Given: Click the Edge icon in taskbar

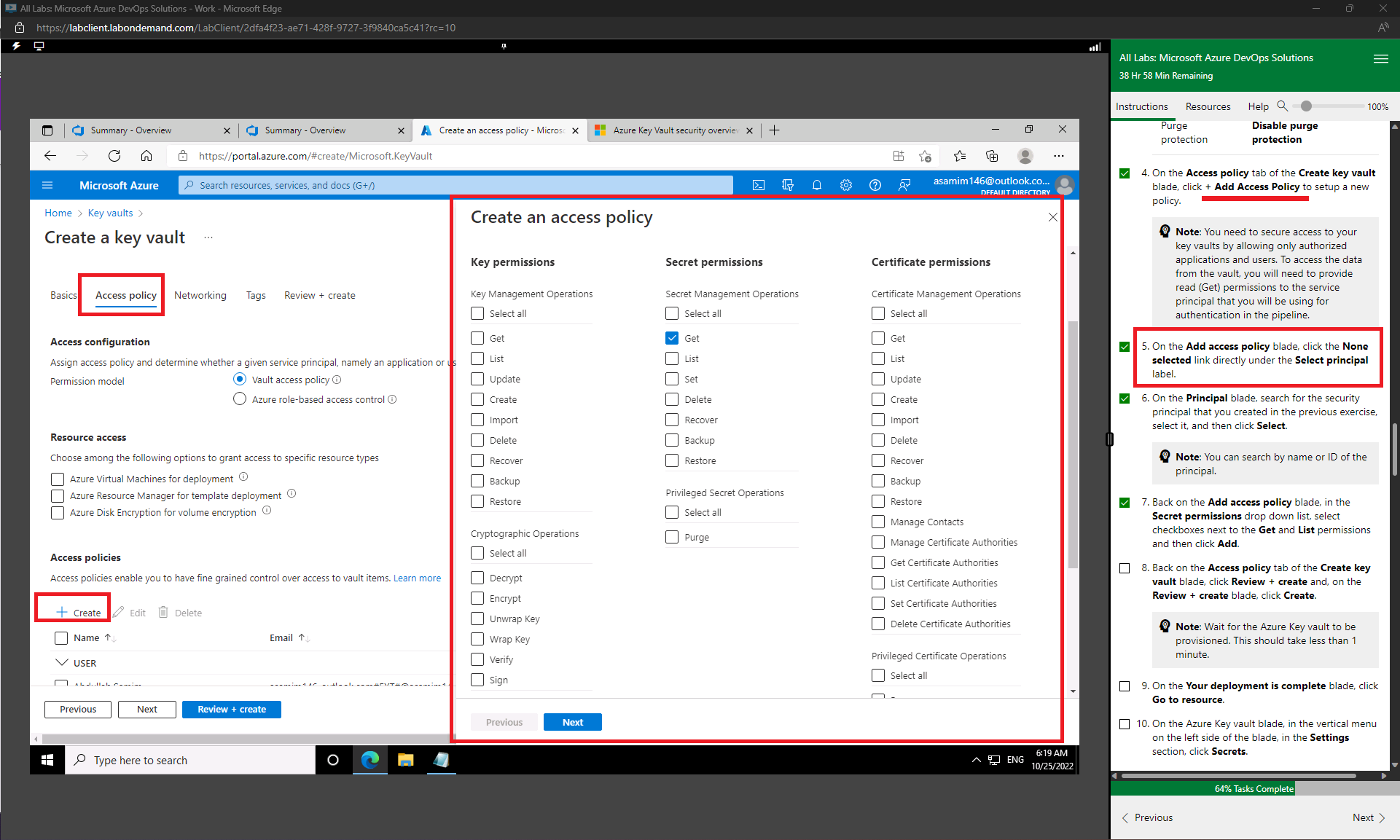Looking at the screenshot, I should coord(370,760).
